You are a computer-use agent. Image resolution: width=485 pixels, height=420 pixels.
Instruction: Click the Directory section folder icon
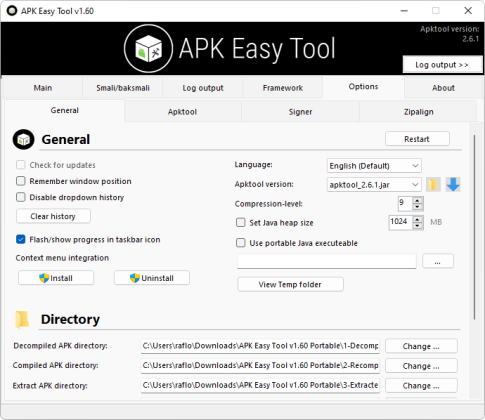point(22,319)
